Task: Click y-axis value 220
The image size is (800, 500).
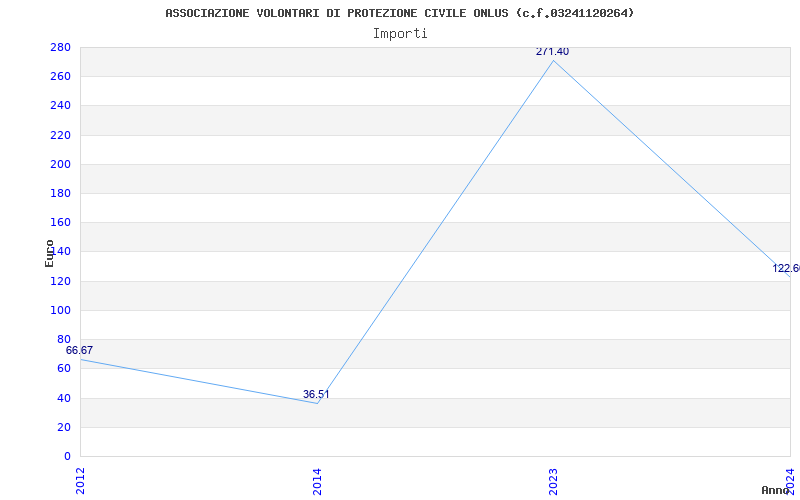Action: click(60, 135)
